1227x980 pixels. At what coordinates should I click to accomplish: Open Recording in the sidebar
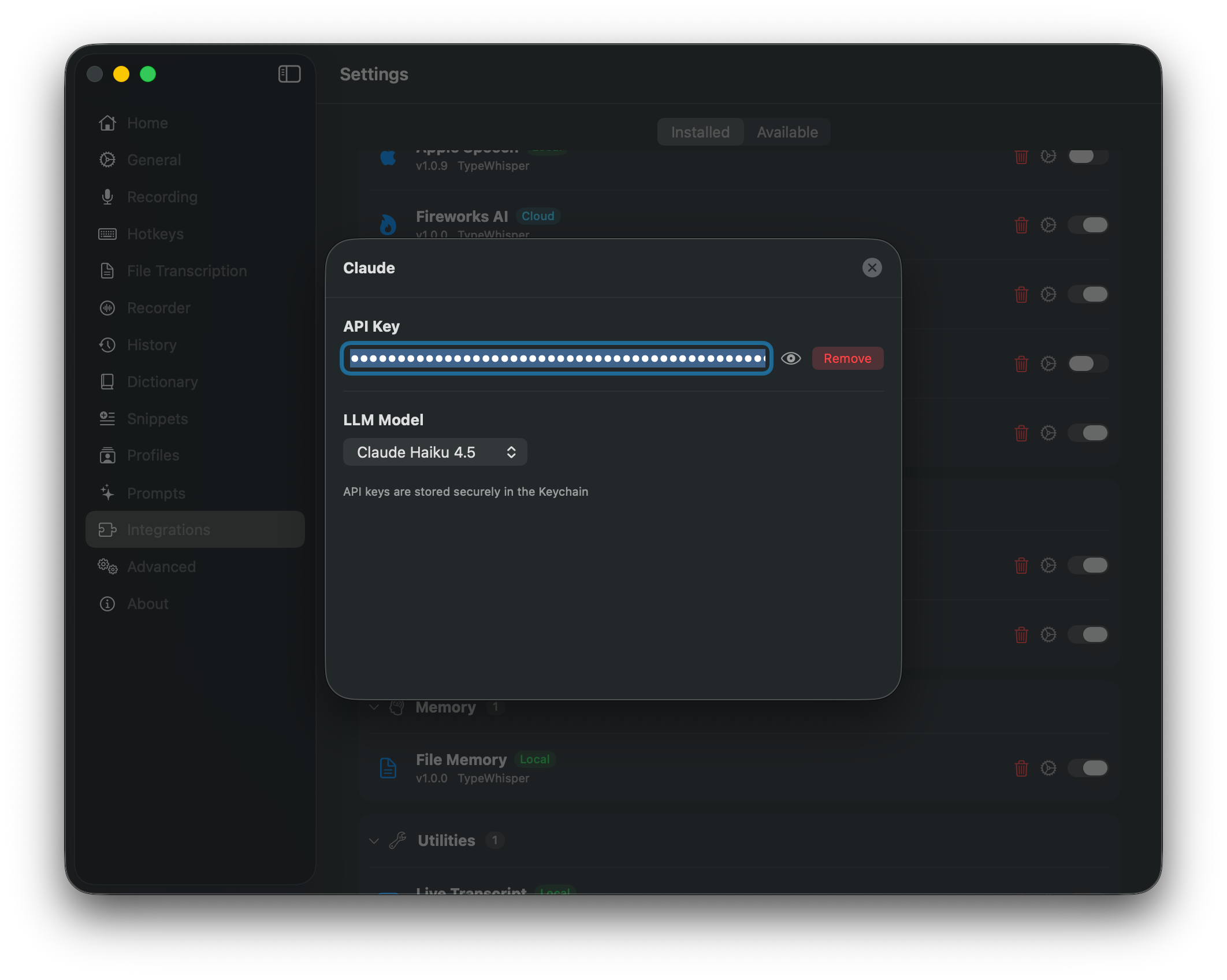[162, 197]
